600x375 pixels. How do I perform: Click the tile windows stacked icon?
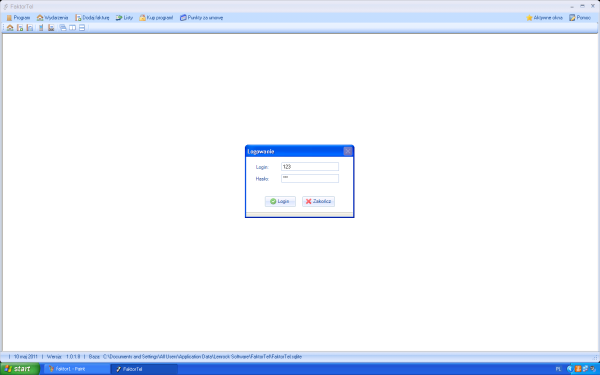82,28
